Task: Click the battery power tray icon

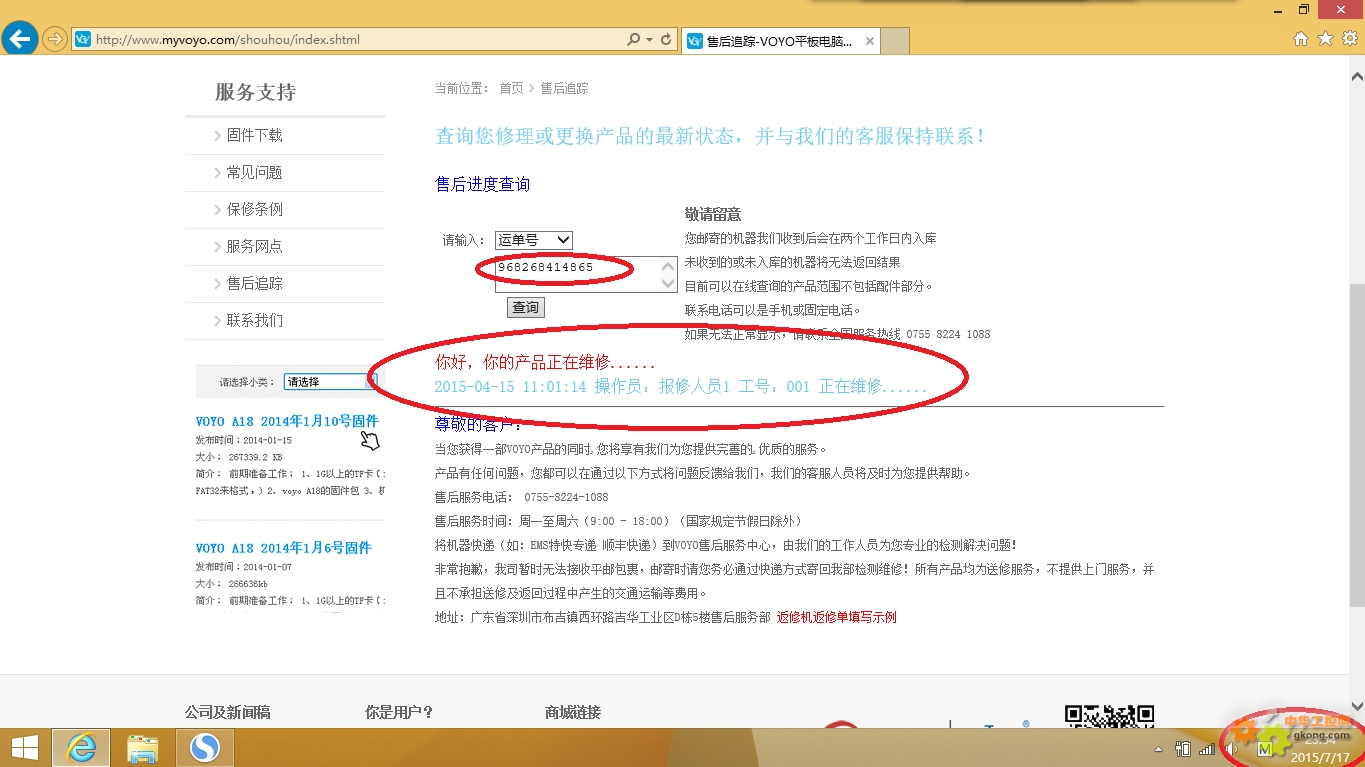Action: (x=1183, y=748)
